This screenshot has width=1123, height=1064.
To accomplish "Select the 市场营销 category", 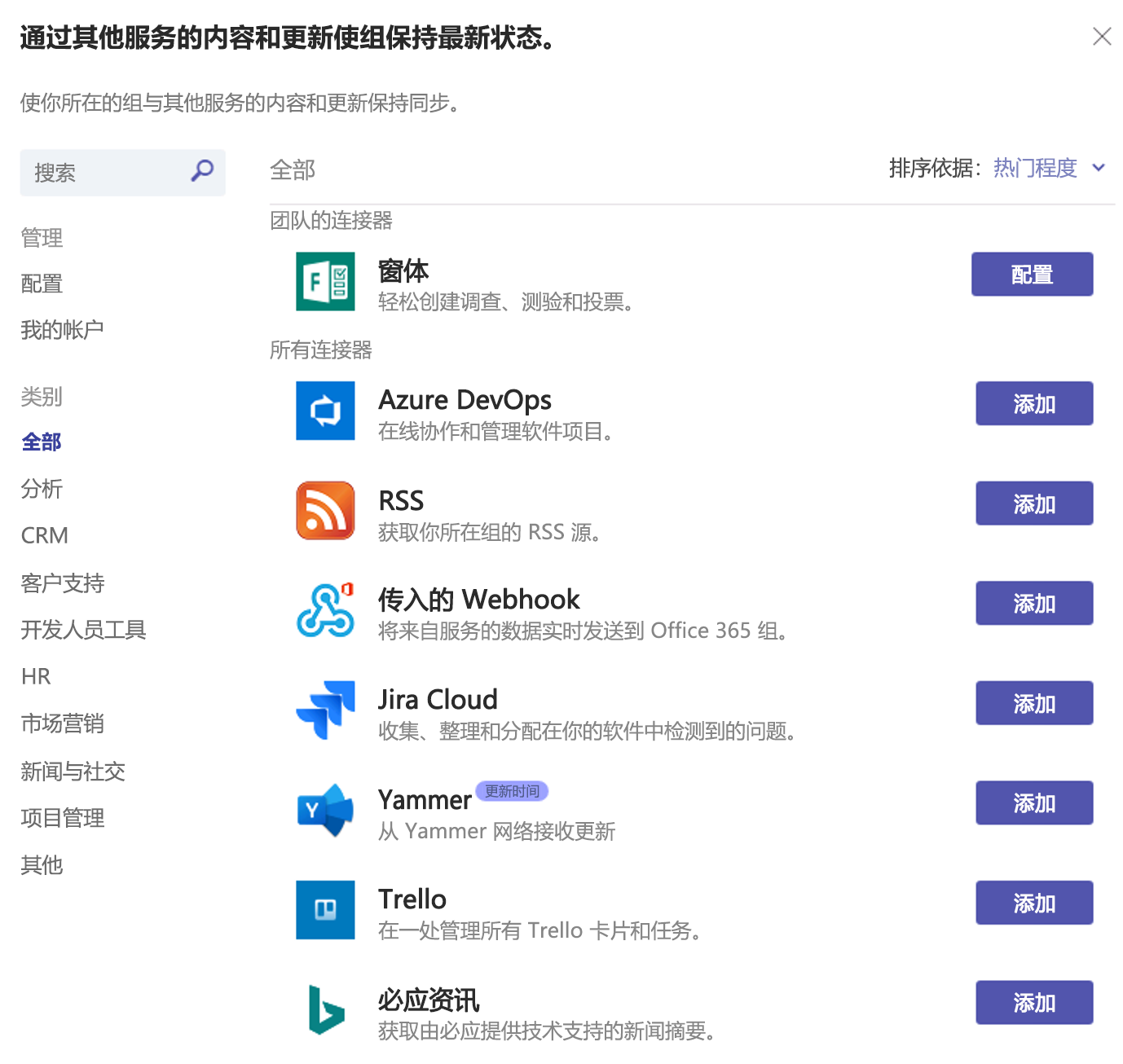I will click(x=63, y=723).
